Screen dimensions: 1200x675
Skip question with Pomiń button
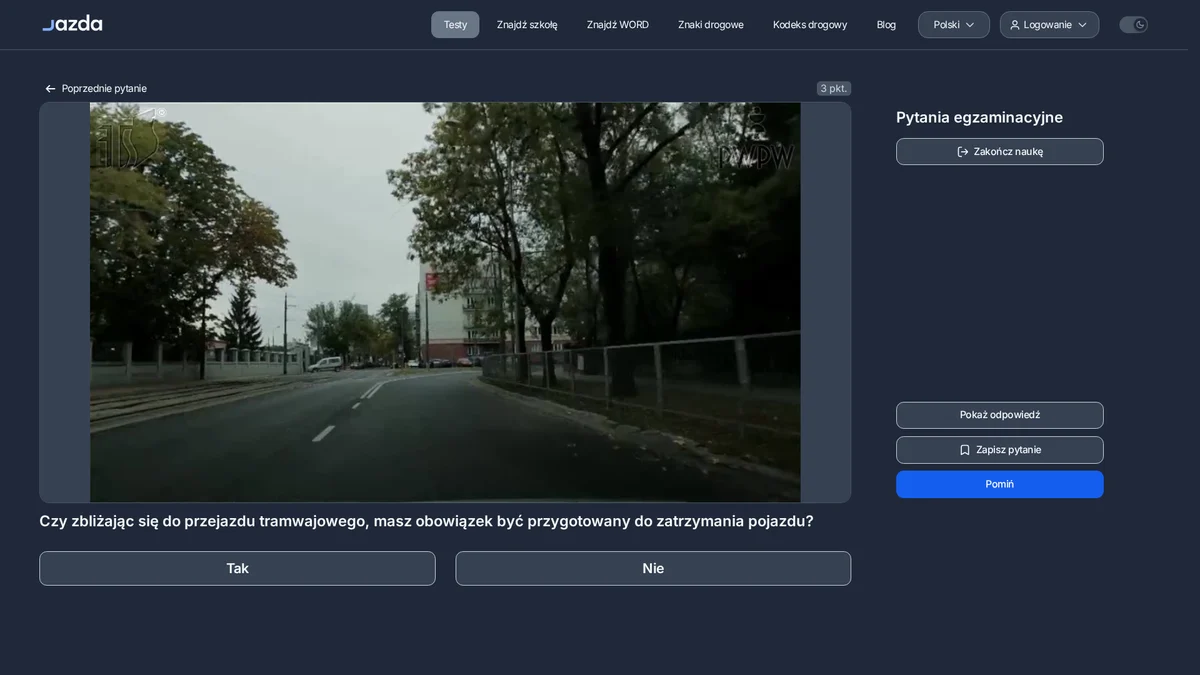1000,484
